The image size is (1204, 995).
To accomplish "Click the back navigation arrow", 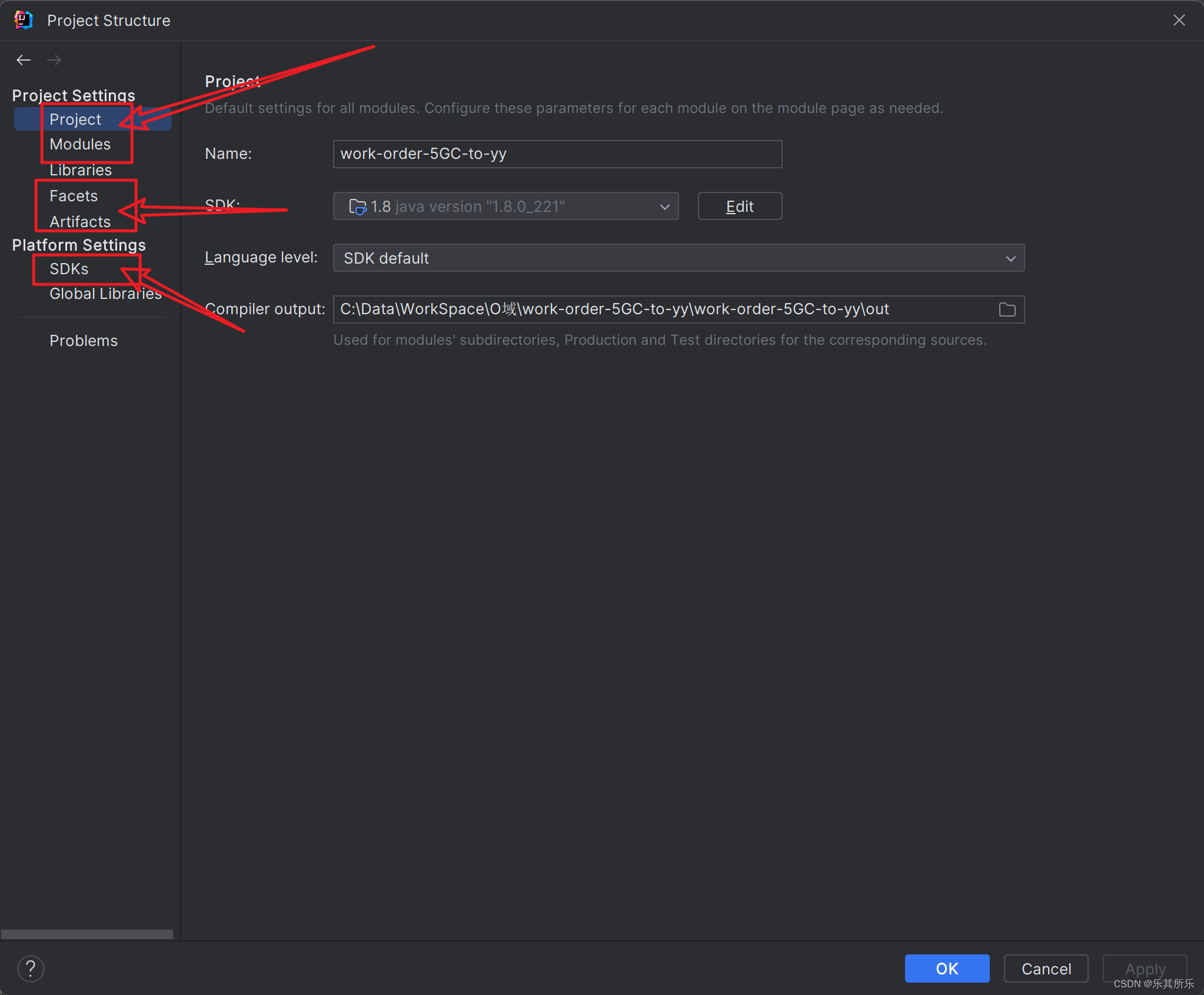I will (24, 60).
